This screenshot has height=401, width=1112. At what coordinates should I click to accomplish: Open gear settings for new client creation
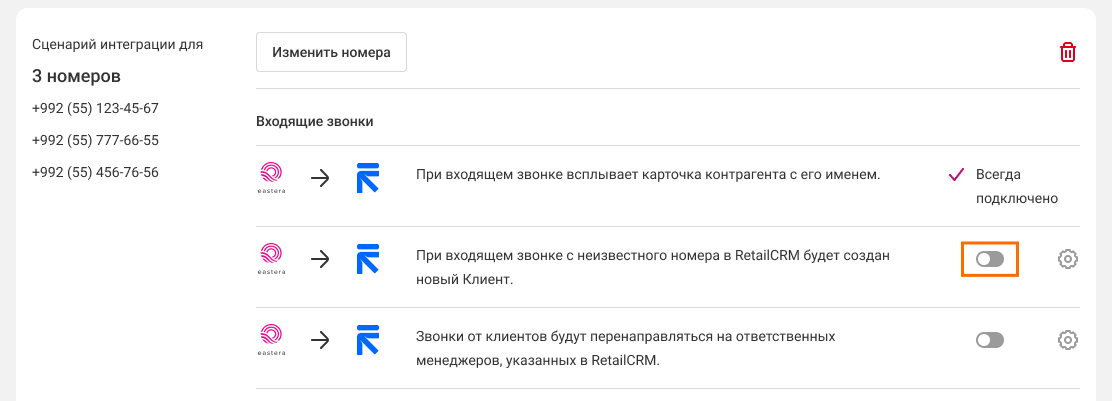tap(1067, 260)
